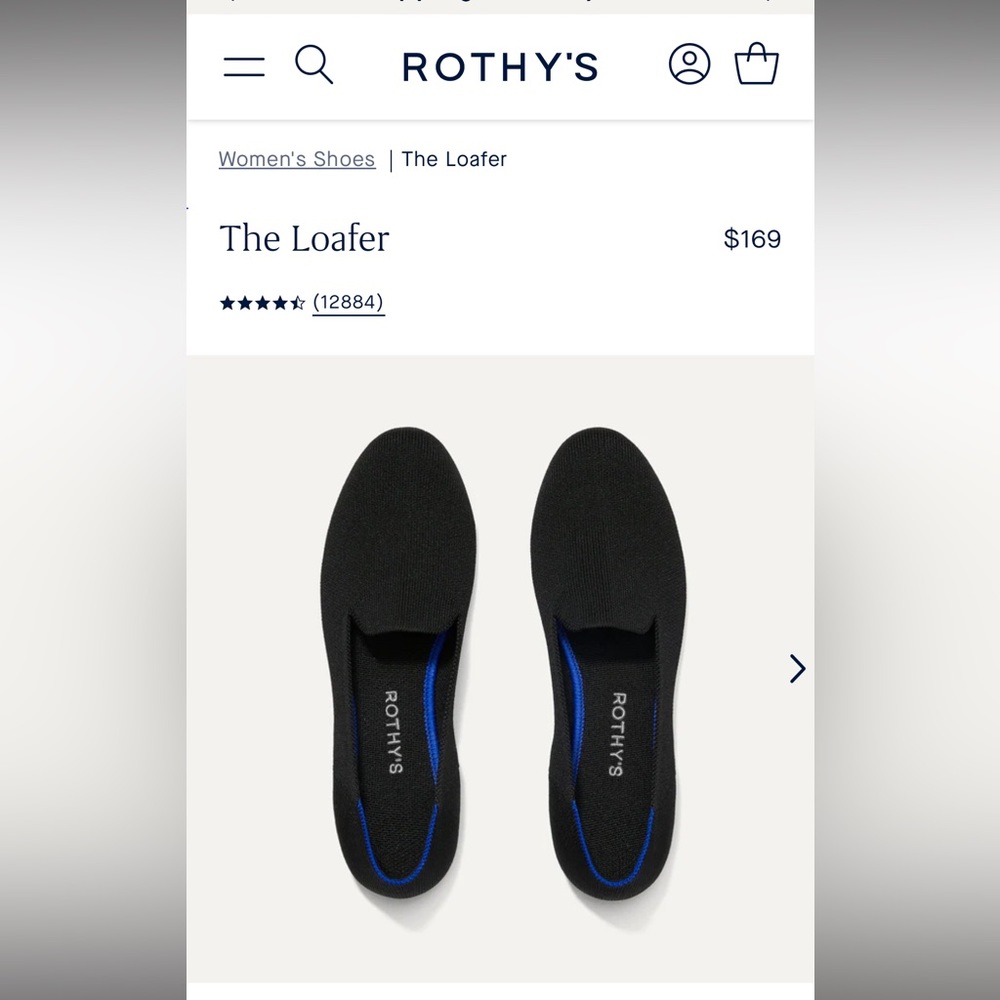
Task: Click the right-facing image chevron
Action: click(x=797, y=668)
